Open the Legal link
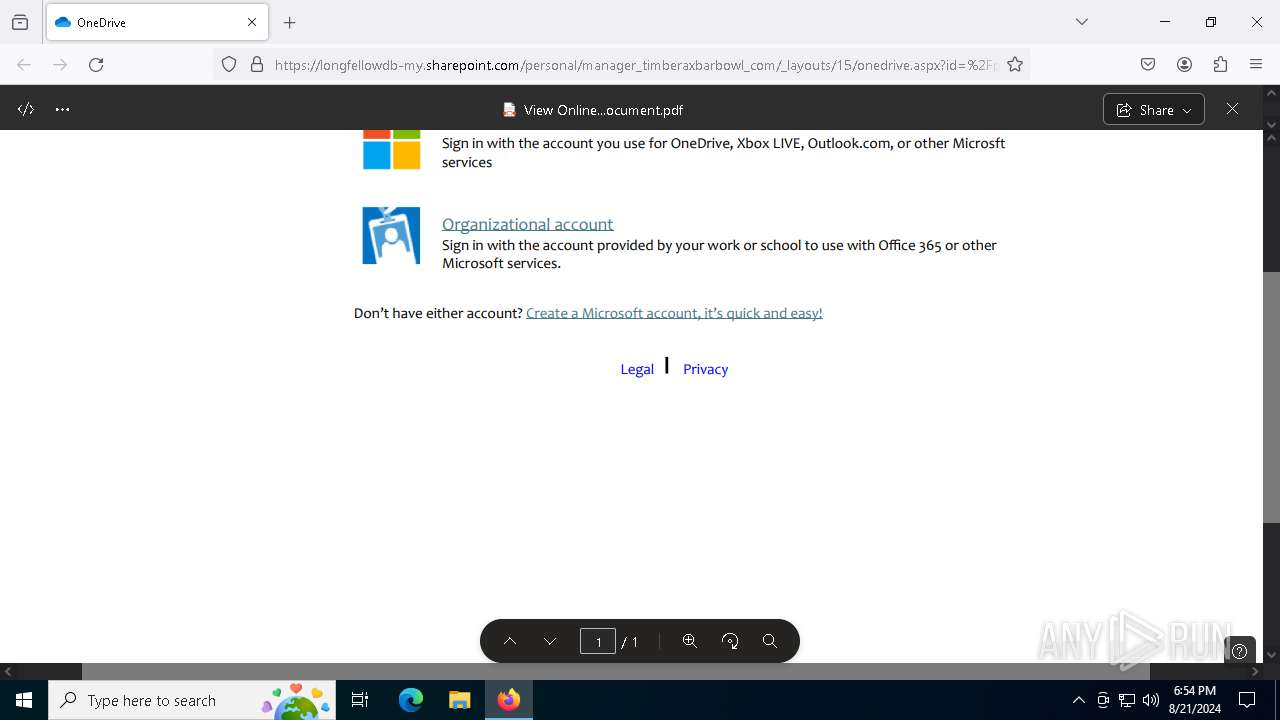This screenshot has height=720, width=1280. tap(637, 369)
